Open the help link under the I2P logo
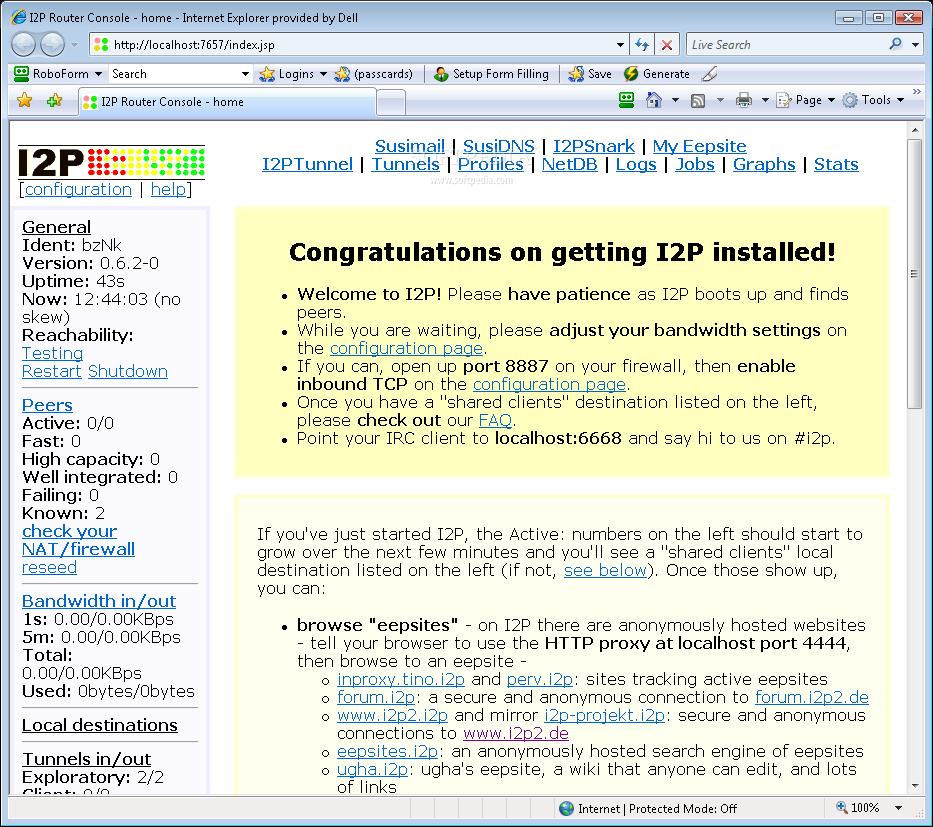 pos(168,189)
